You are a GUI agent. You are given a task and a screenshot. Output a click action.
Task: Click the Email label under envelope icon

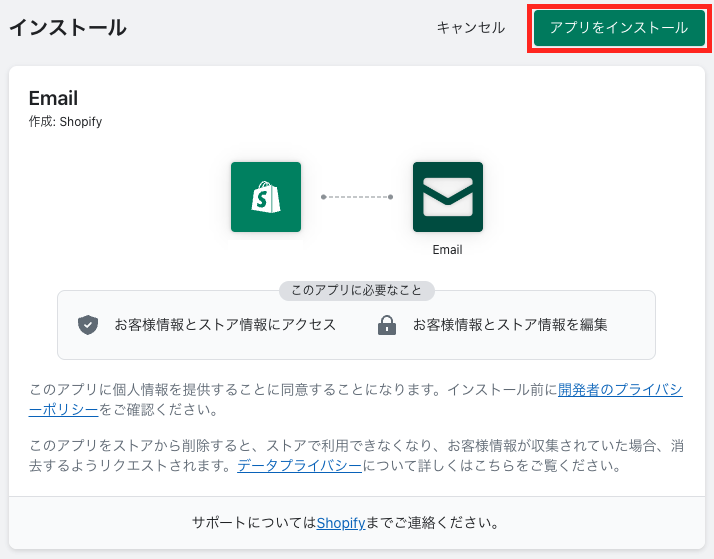[447, 250]
